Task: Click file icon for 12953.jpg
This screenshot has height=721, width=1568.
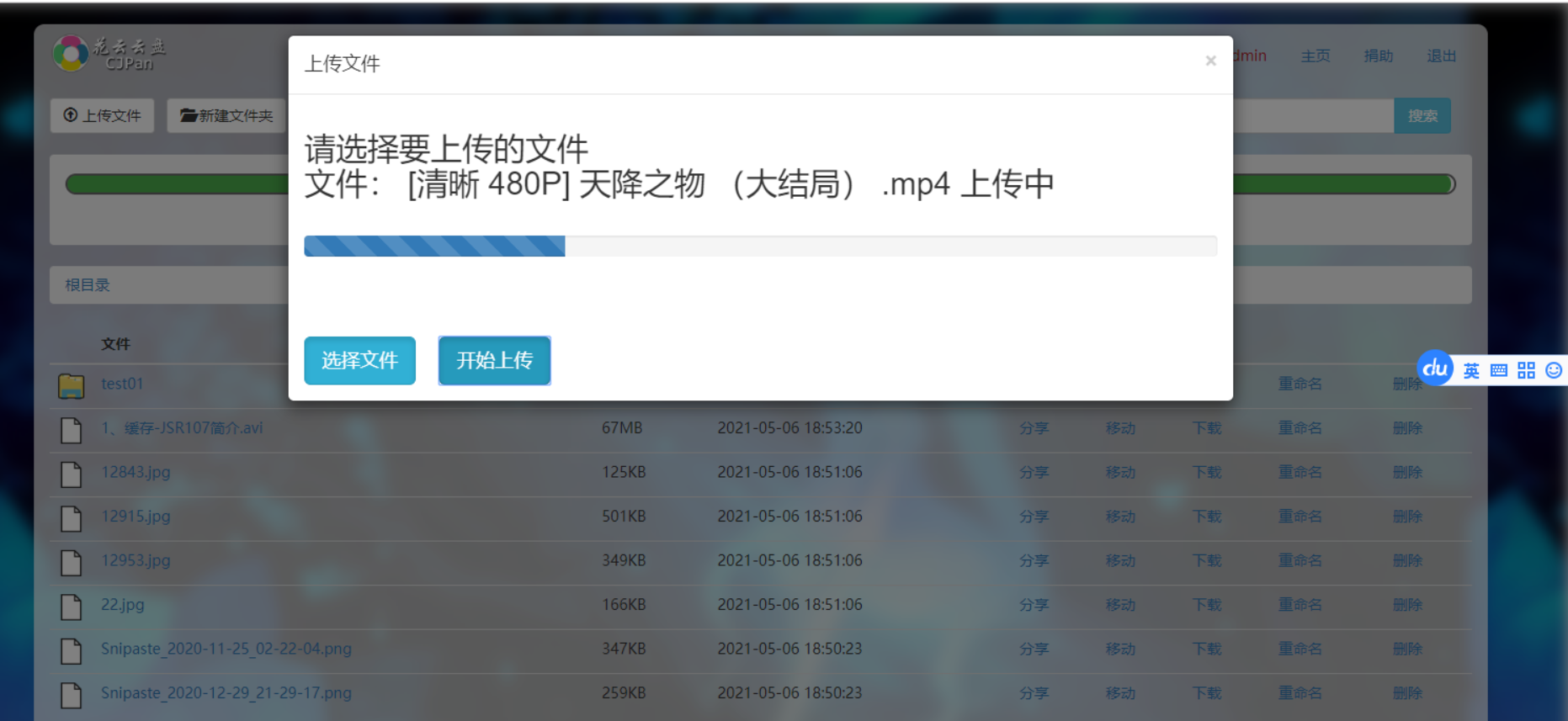Action: click(x=72, y=563)
